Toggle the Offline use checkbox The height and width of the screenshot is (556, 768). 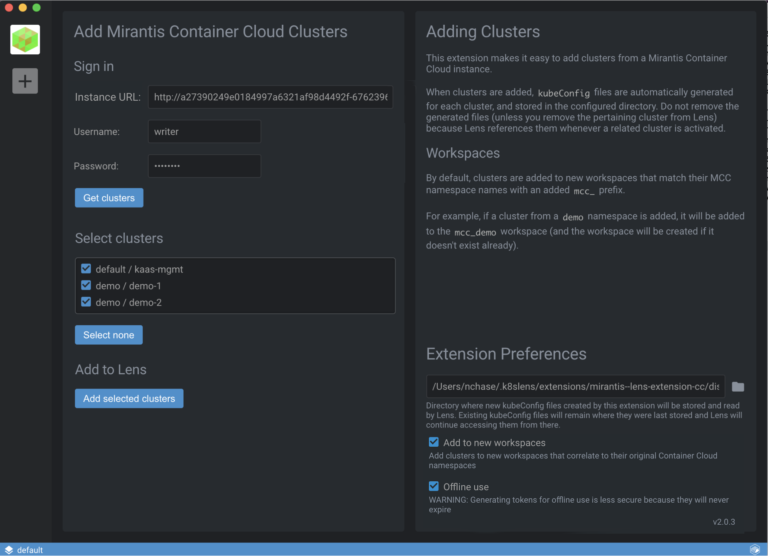click(x=434, y=486)
